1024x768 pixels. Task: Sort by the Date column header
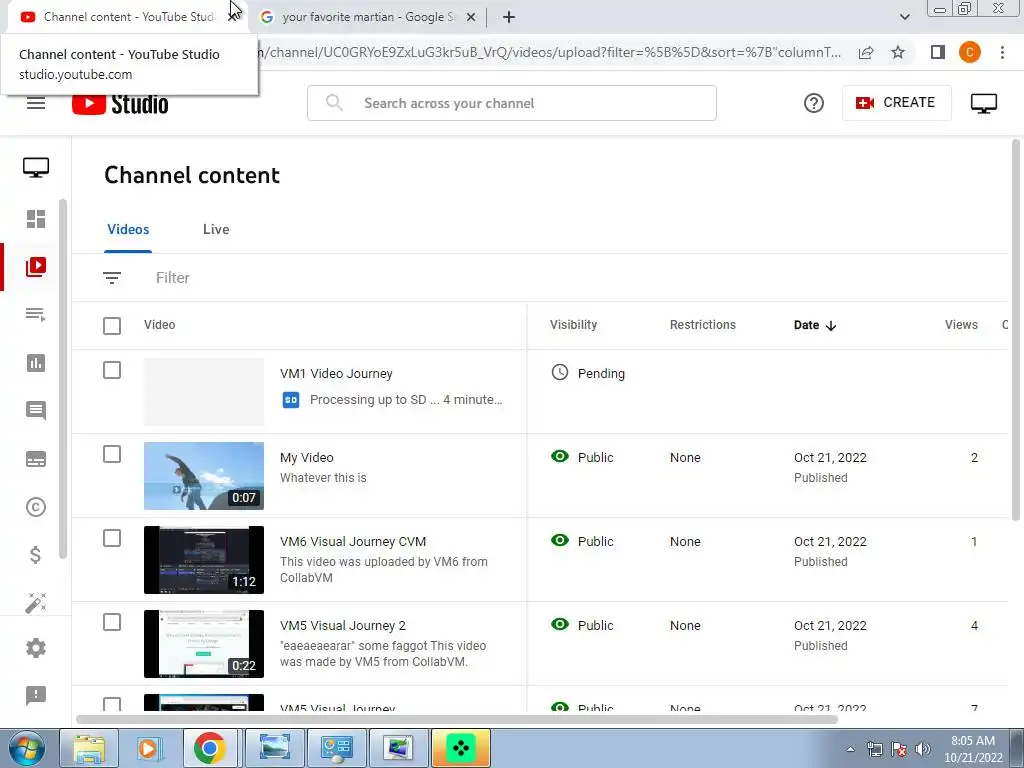[814, 325]
